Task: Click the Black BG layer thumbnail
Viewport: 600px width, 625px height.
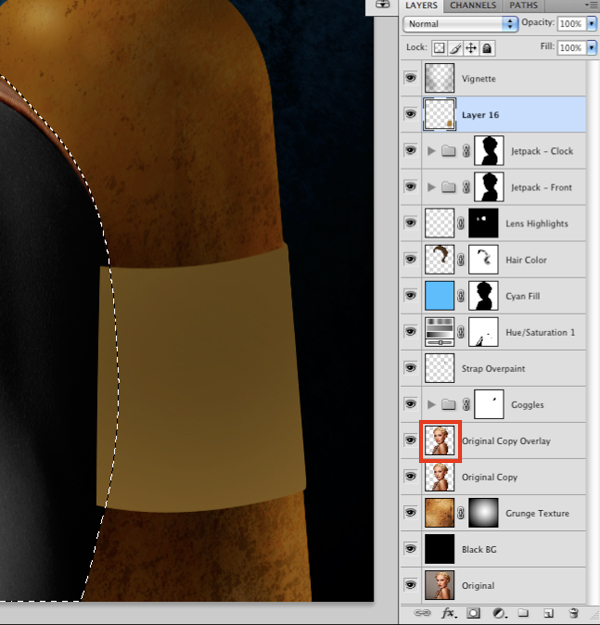Action: [439, 549]
